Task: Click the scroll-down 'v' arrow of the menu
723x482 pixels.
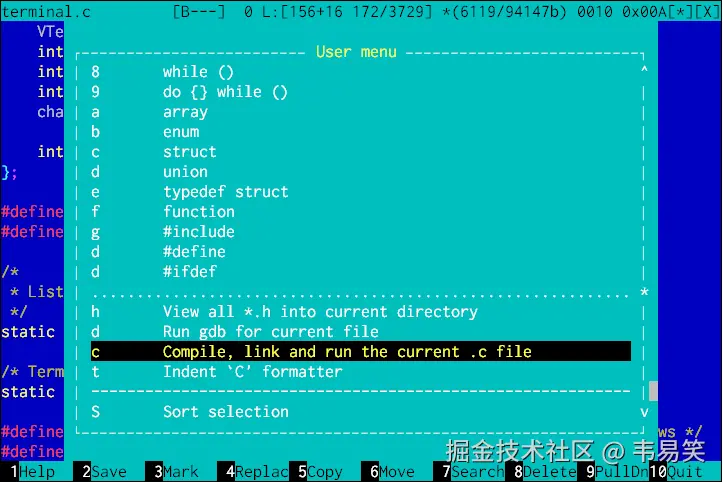Action: pyautogui.click(x=644, y=412)
